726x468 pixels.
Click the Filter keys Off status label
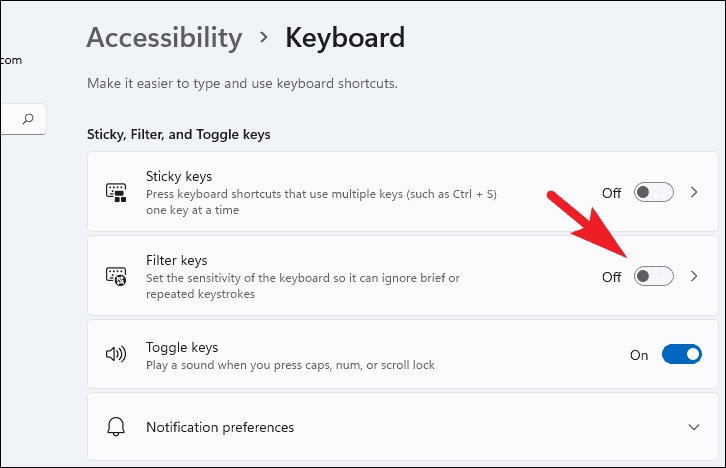pos(611,277)
